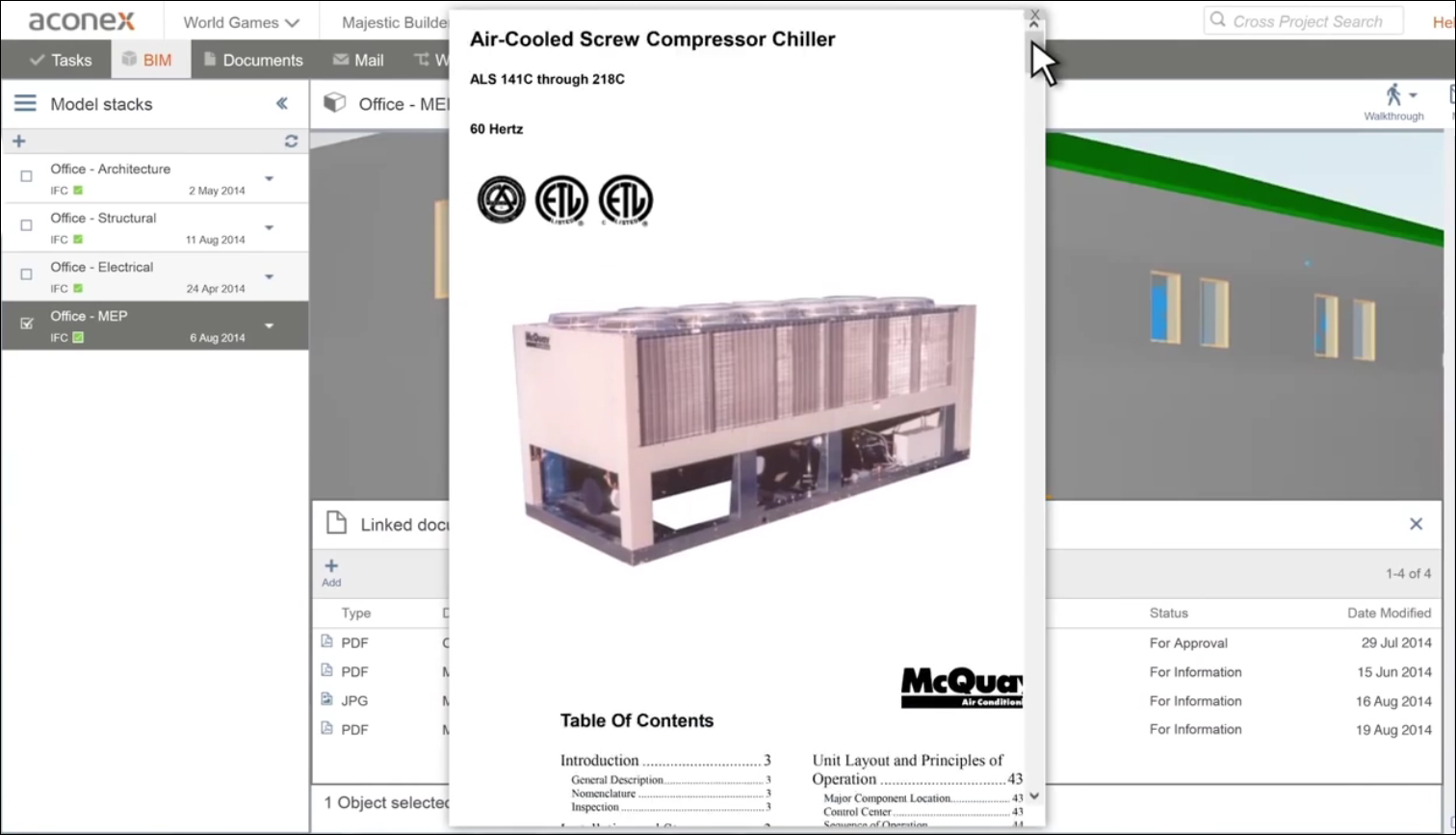Click the JPG file icon in linked documents

coord(327,699)
